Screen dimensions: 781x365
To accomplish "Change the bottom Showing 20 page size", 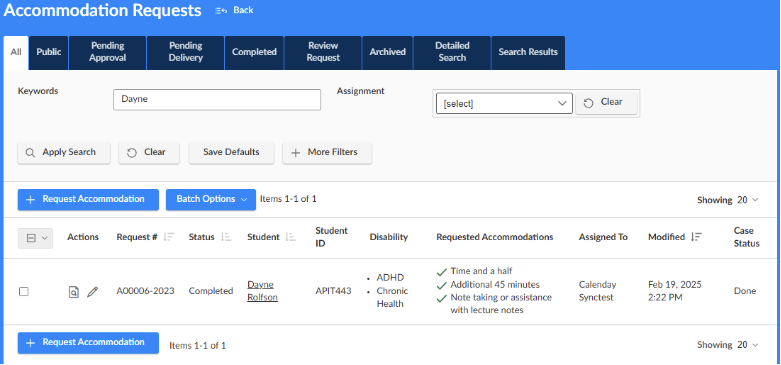I will pos(728,345).
